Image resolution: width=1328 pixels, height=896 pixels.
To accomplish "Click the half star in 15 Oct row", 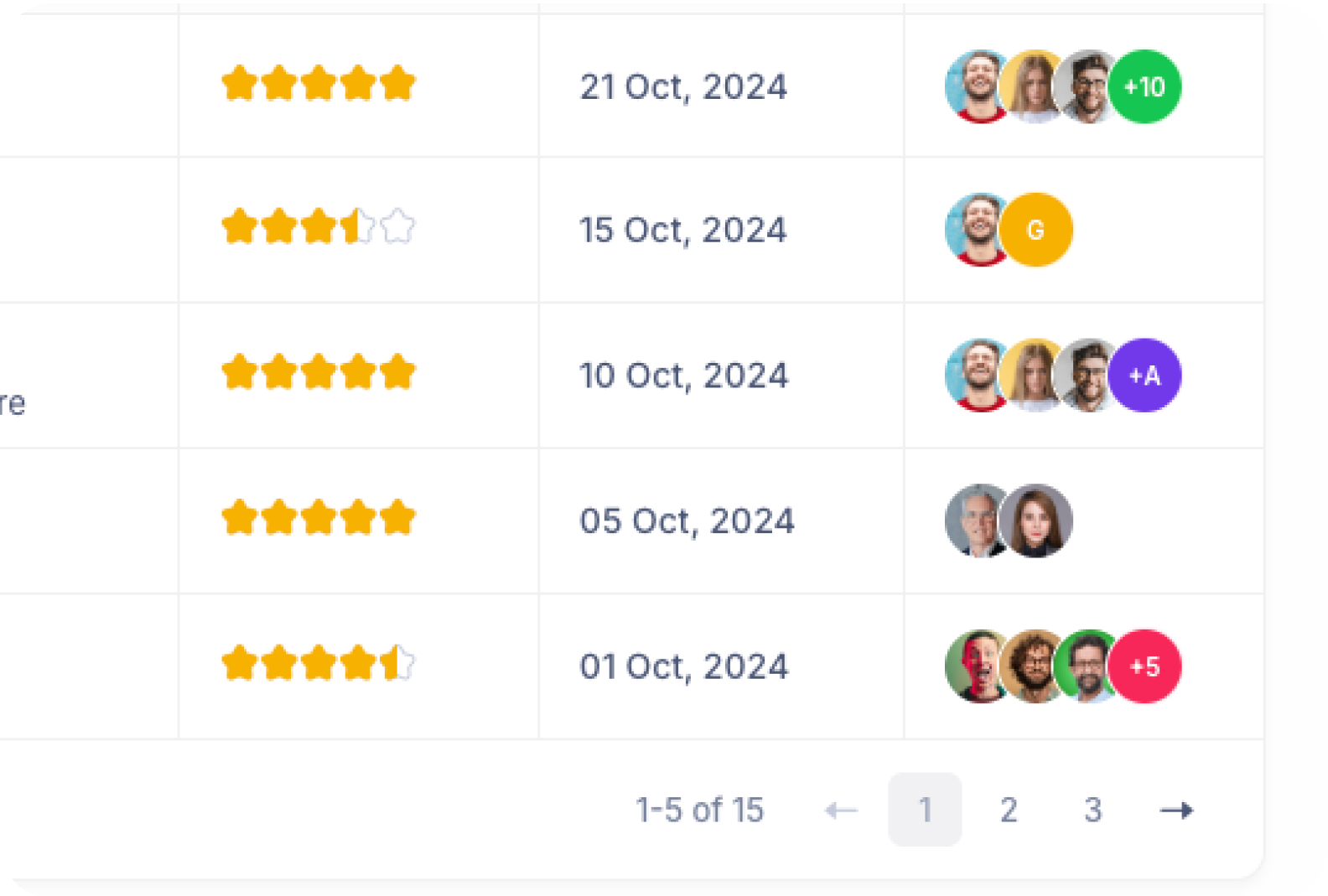I will (x=358, y=226).
